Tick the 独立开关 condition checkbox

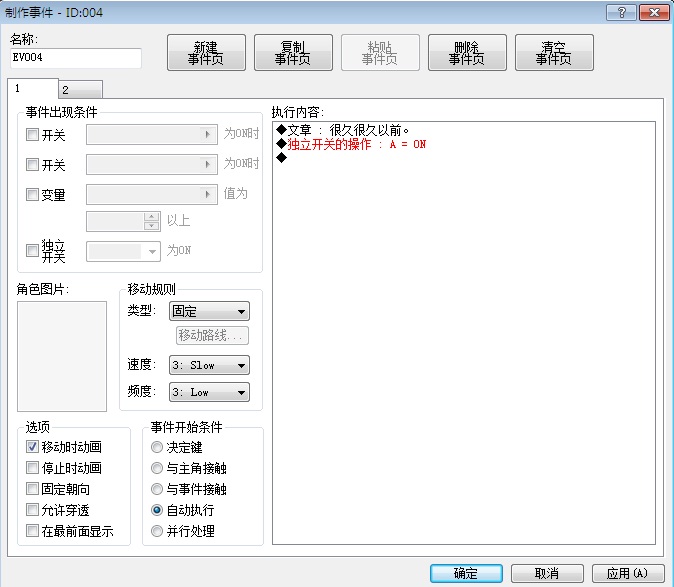point(32,251)
